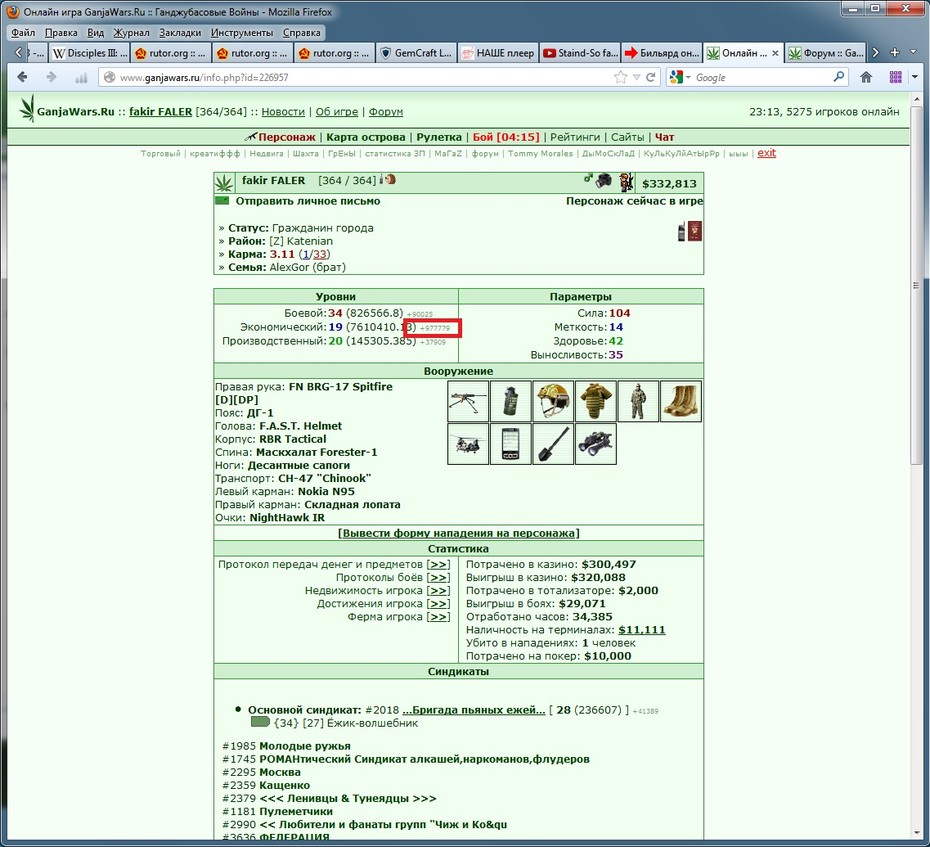Open the Firefox home page button
This screenshot has width=930, height=847.
pos(866,77)
